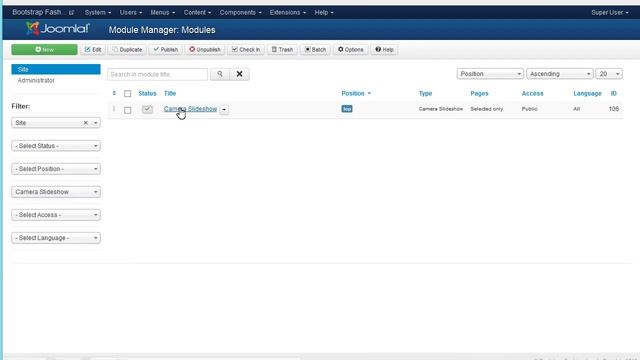Open the Super User account menu
This screenshot has width=640, height=360.
[x=610, y=13]
